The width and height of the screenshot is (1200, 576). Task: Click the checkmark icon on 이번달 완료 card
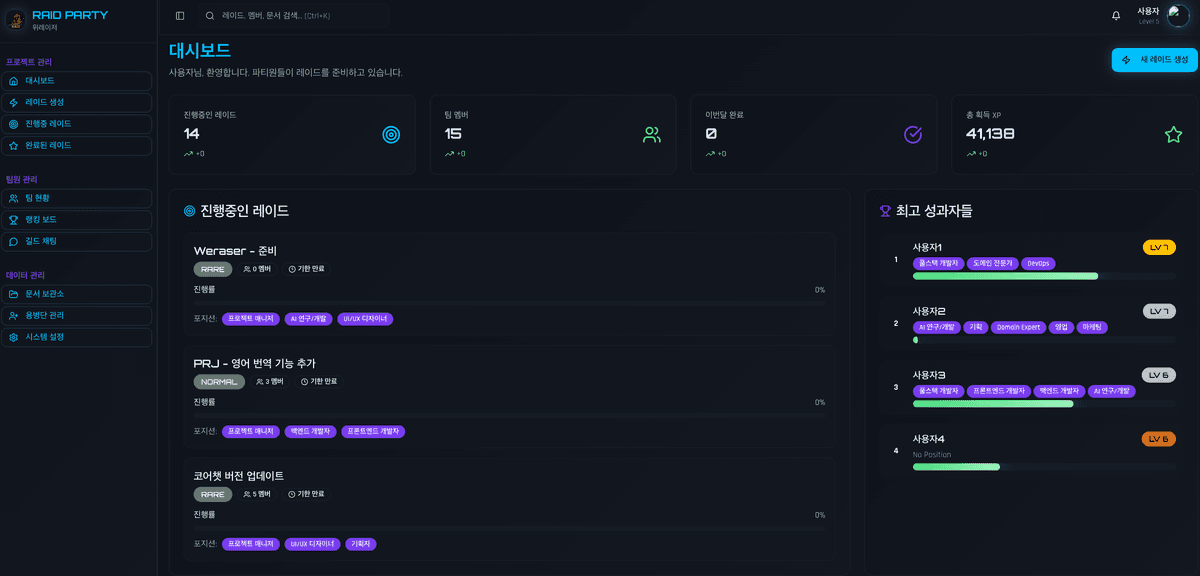912,134
